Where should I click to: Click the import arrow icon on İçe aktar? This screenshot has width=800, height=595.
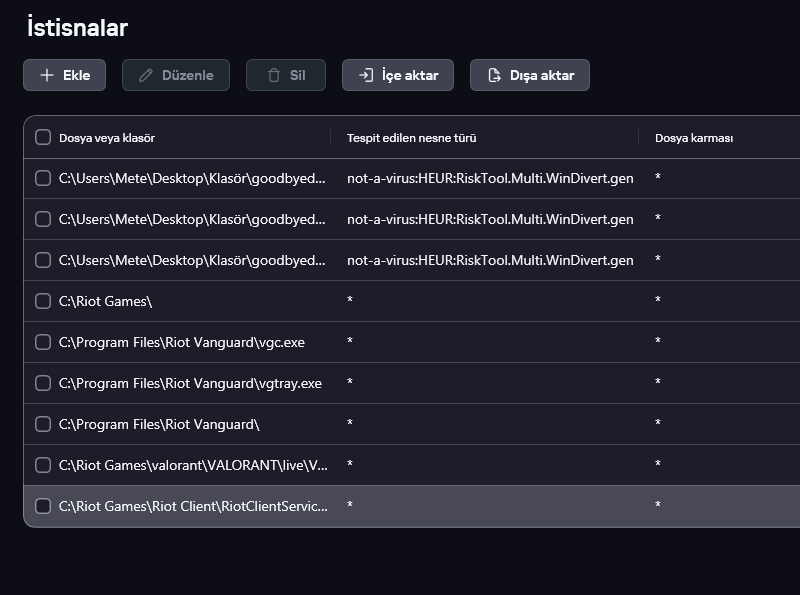pos(366,75)
